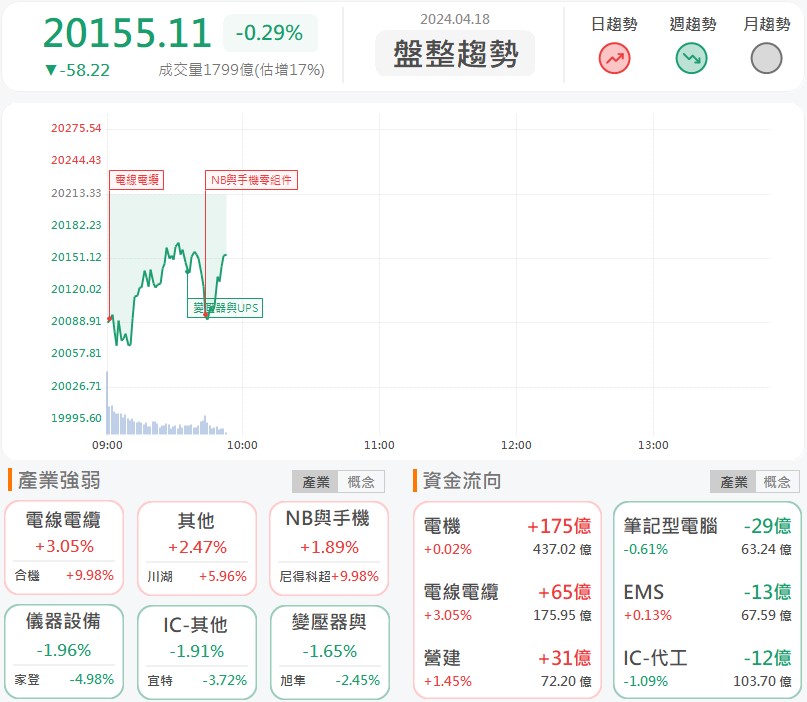Viewport: 807px width, 702px height.
Task: Click the 週趨勢 label
Action: tap(692, 24)
